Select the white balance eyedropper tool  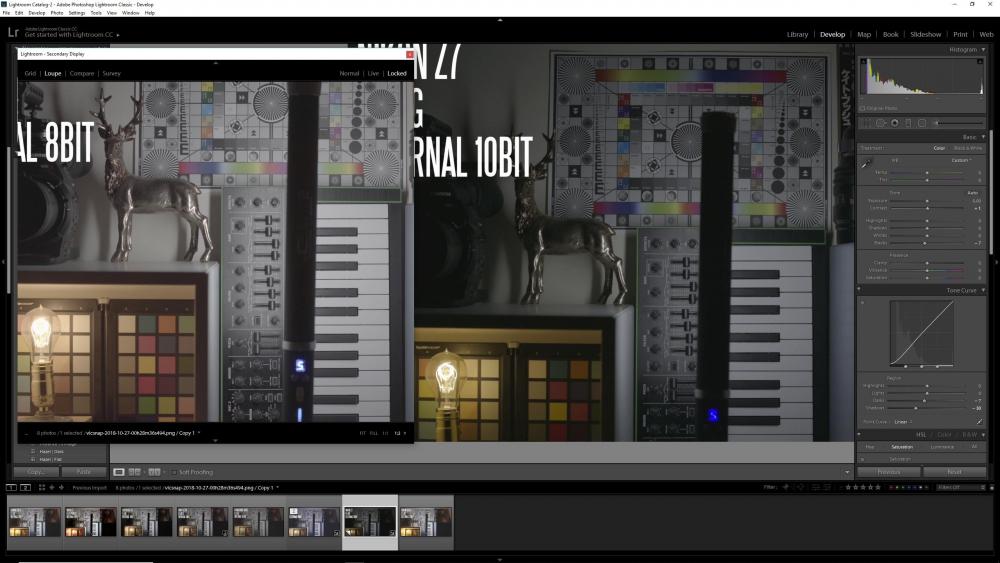[x=866, y=164]
